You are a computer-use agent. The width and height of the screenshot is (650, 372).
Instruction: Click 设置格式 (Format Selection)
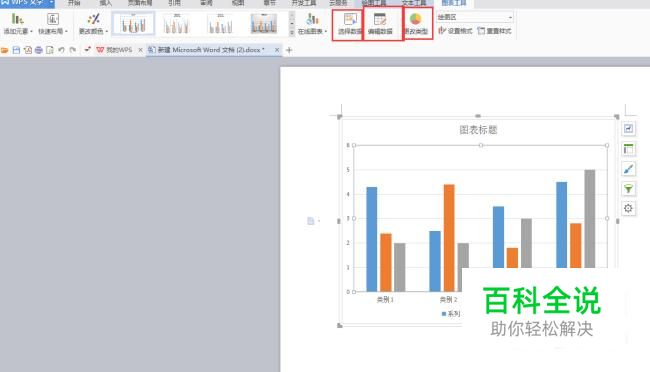(455, 31)
